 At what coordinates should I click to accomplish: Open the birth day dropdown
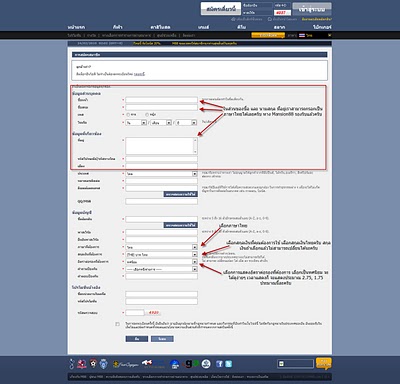pos(136,123)
